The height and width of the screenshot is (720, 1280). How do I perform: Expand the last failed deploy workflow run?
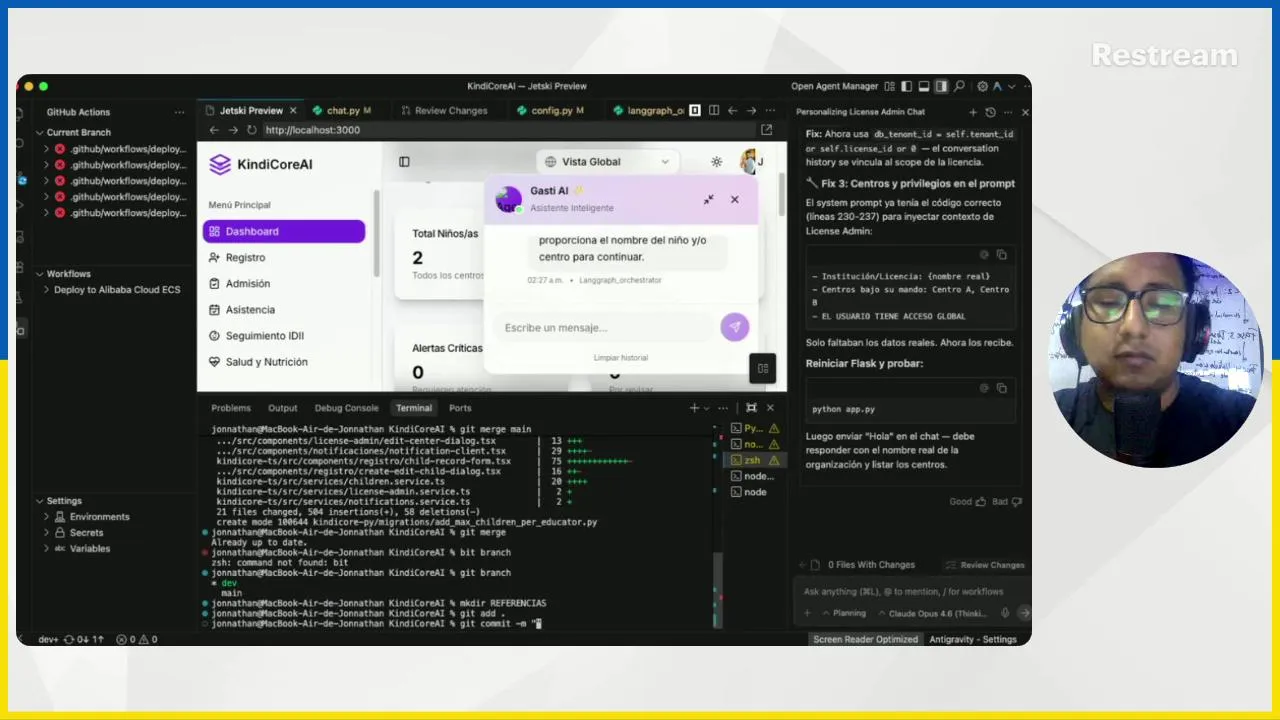coord(46,213)
